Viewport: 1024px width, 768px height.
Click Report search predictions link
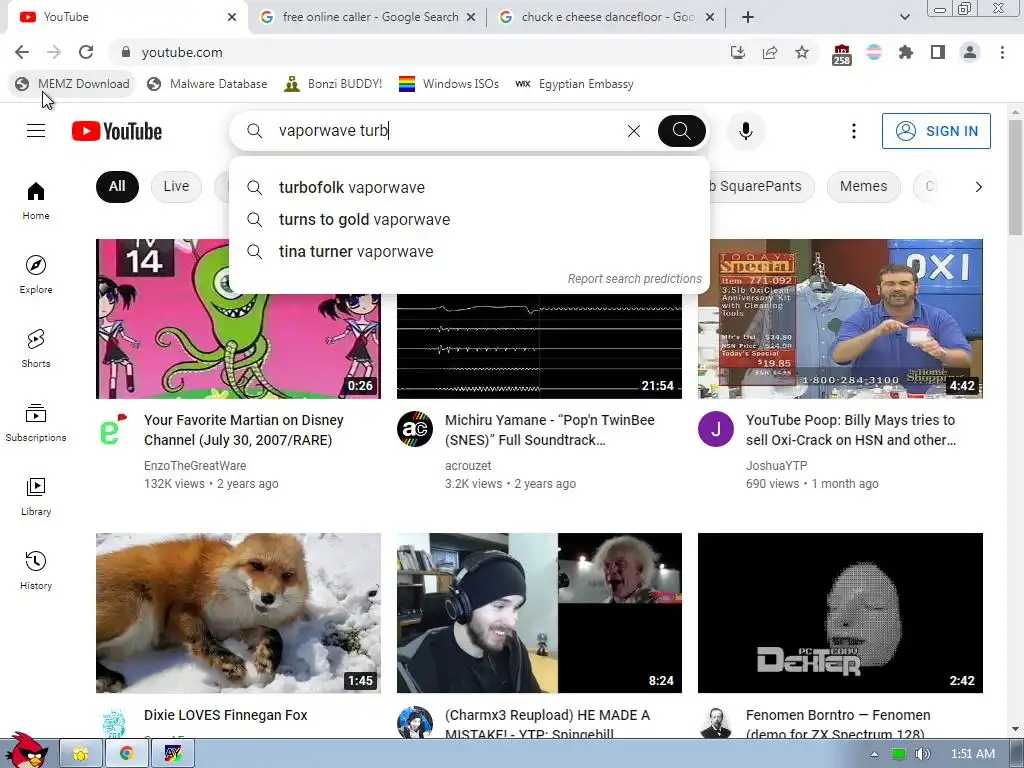click(x=634, y=279)
